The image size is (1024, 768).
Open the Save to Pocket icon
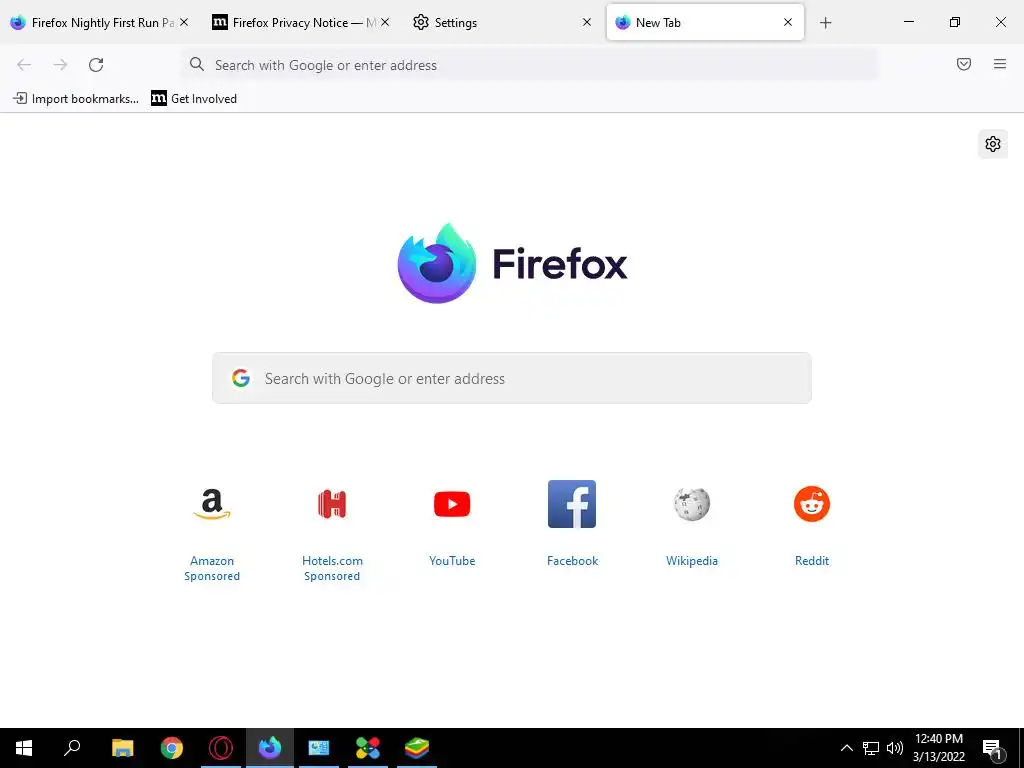tap(964, 64)
